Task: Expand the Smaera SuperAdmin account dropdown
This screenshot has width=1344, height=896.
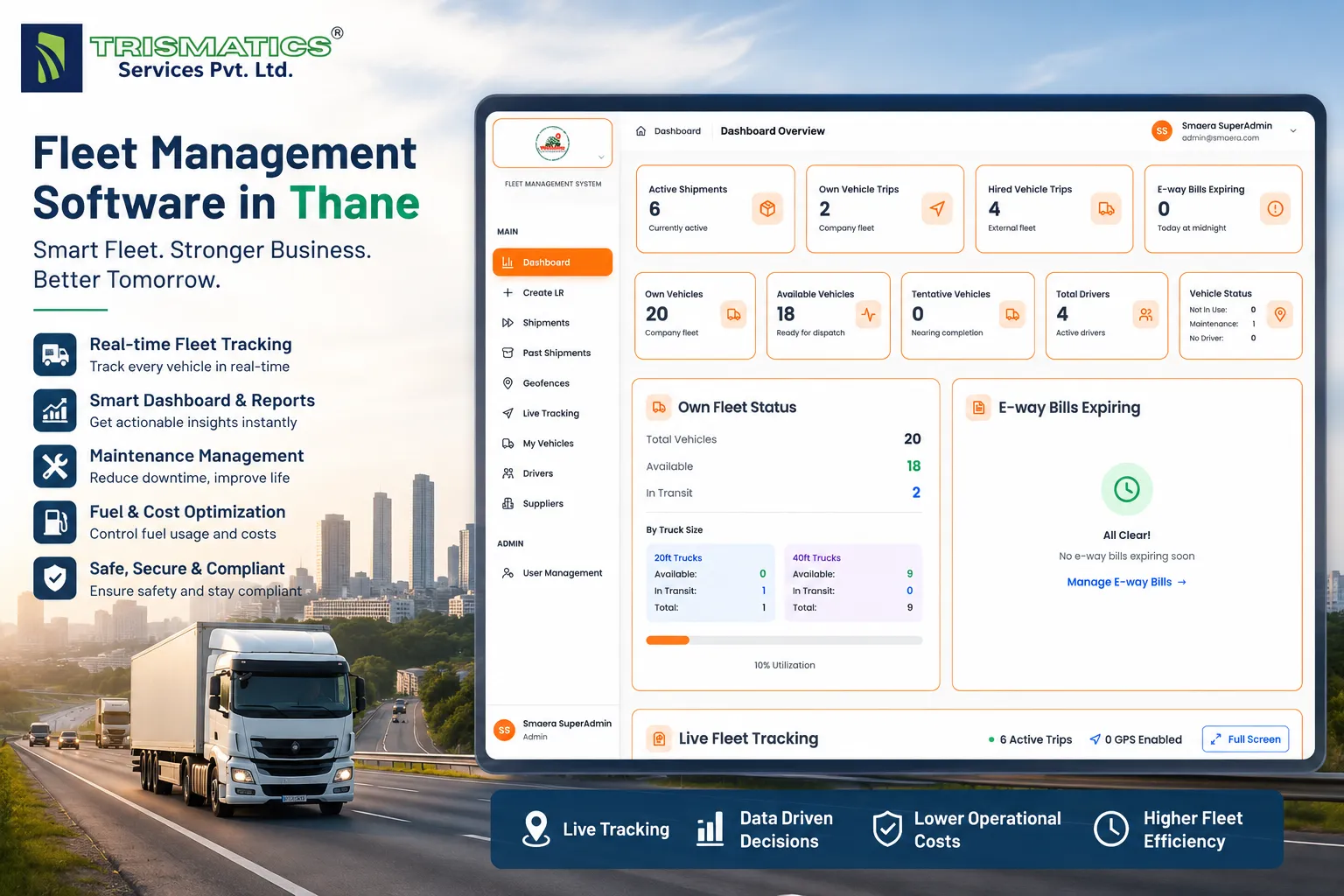Action: [x=1293, y=131]
